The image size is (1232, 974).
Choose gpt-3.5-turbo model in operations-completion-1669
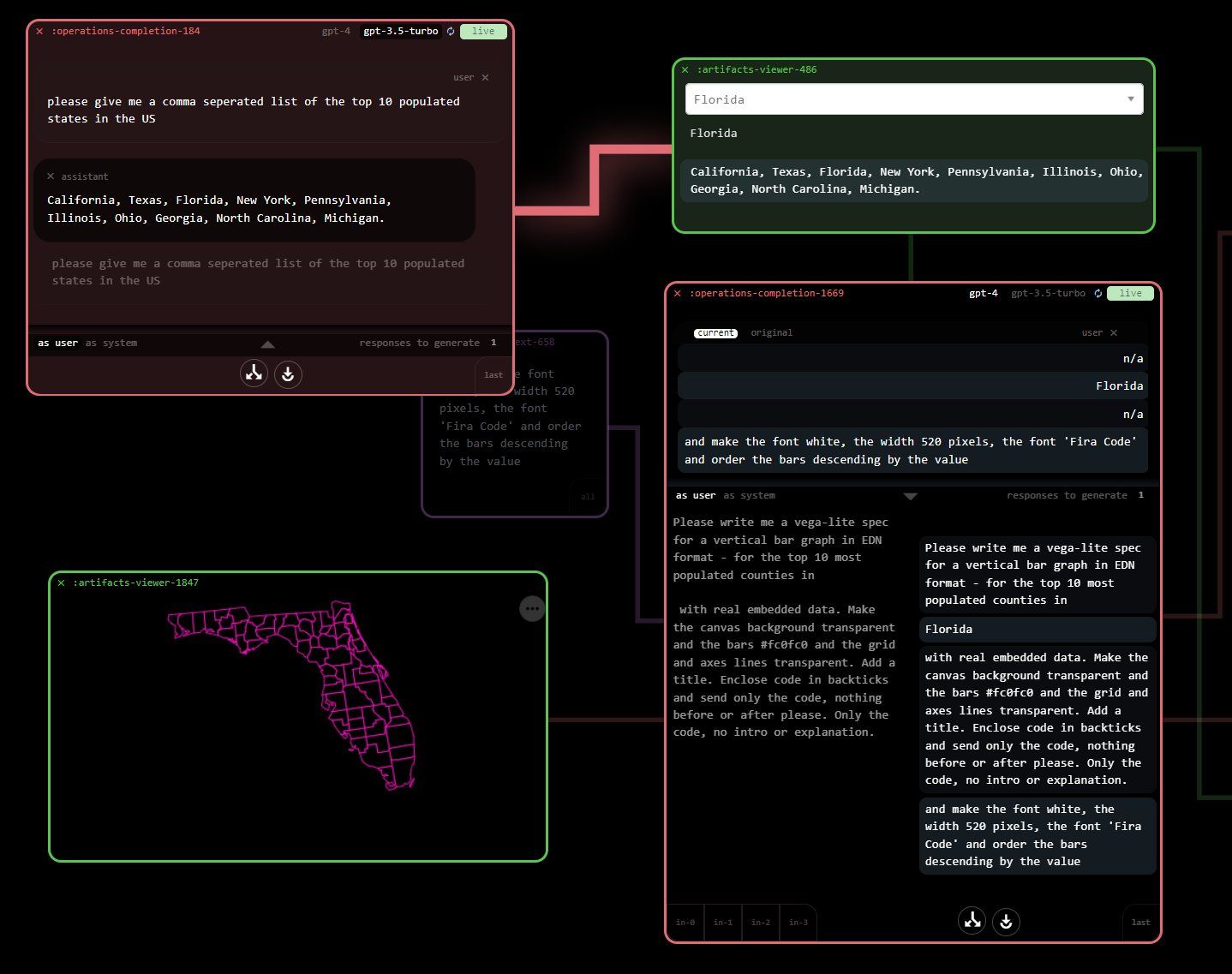(1048, 293)
